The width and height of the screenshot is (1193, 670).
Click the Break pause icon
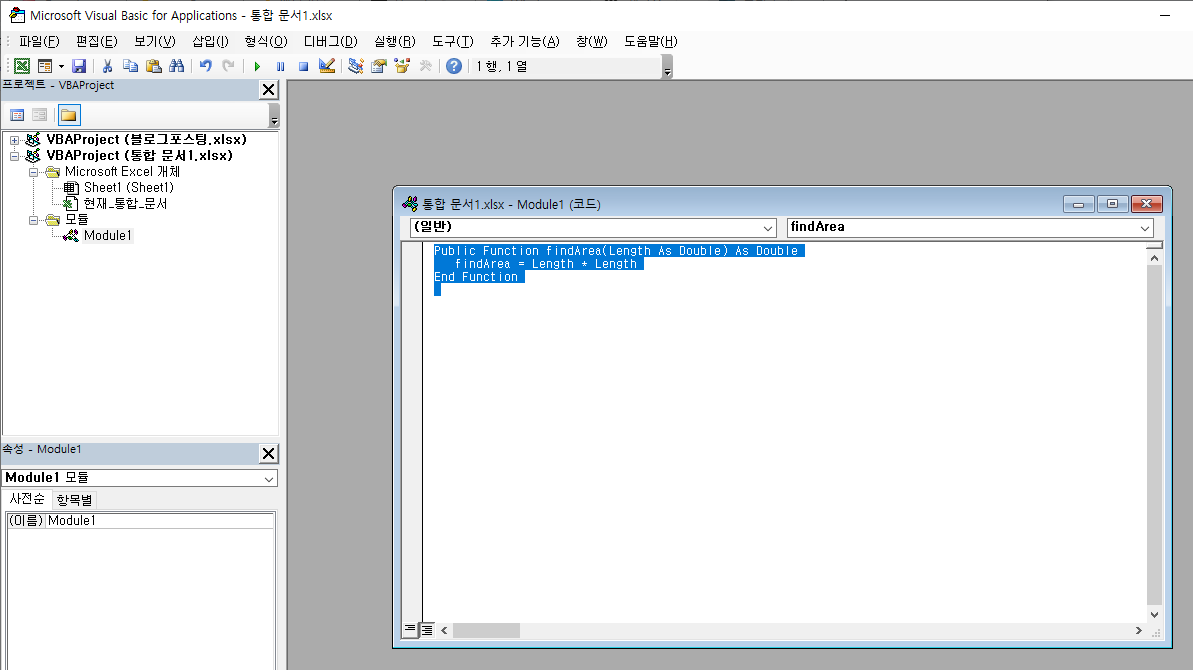click(x=280, y=66)
